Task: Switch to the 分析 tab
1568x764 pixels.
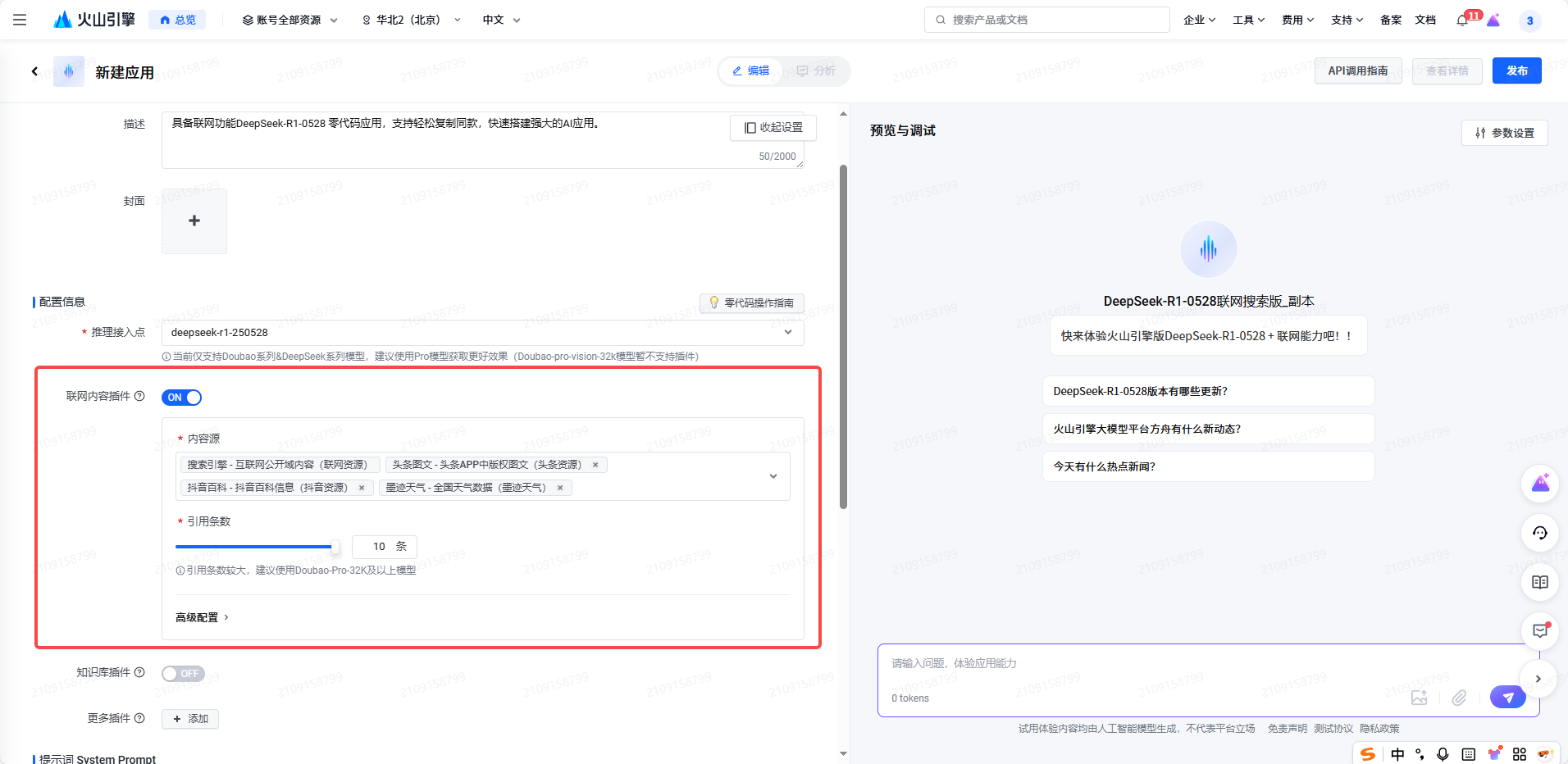Action: [x=816, y=71]
